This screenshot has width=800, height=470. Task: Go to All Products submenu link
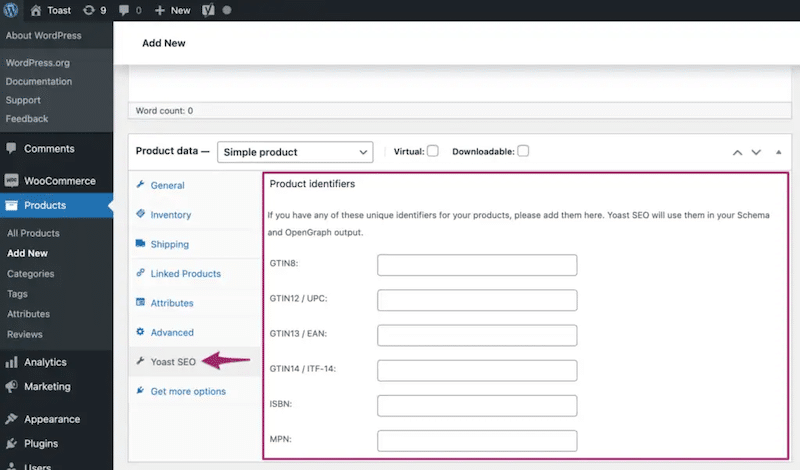(33, 233)
